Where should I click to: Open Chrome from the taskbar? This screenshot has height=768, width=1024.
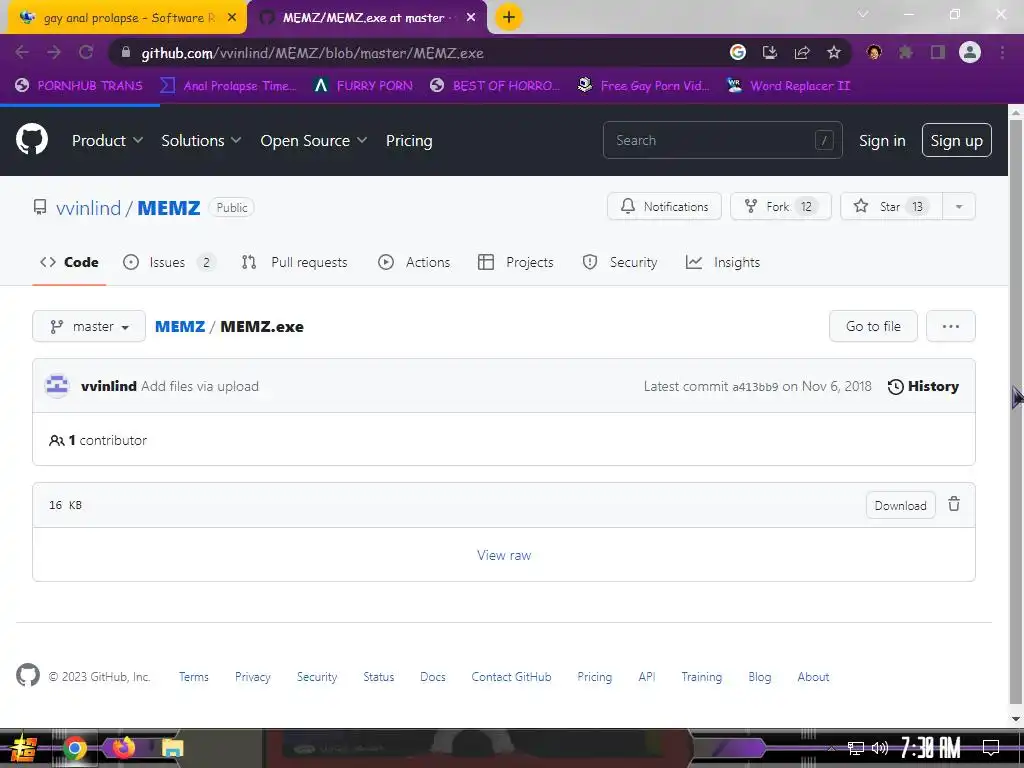pyautogui.click(x=74, y=748)
